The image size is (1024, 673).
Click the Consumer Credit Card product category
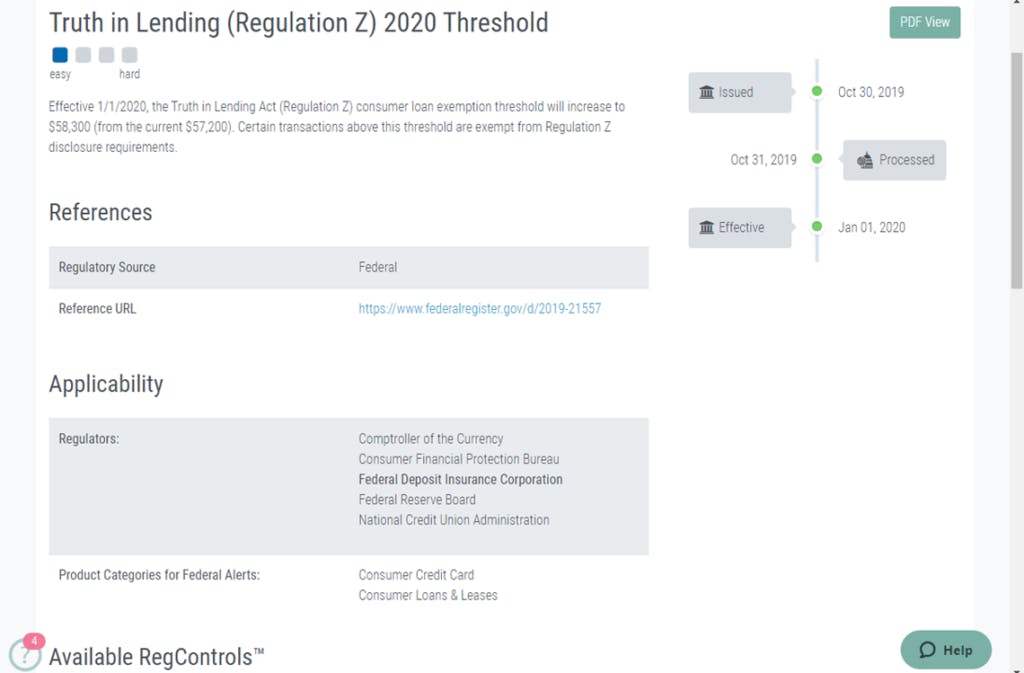pos(416,575)
